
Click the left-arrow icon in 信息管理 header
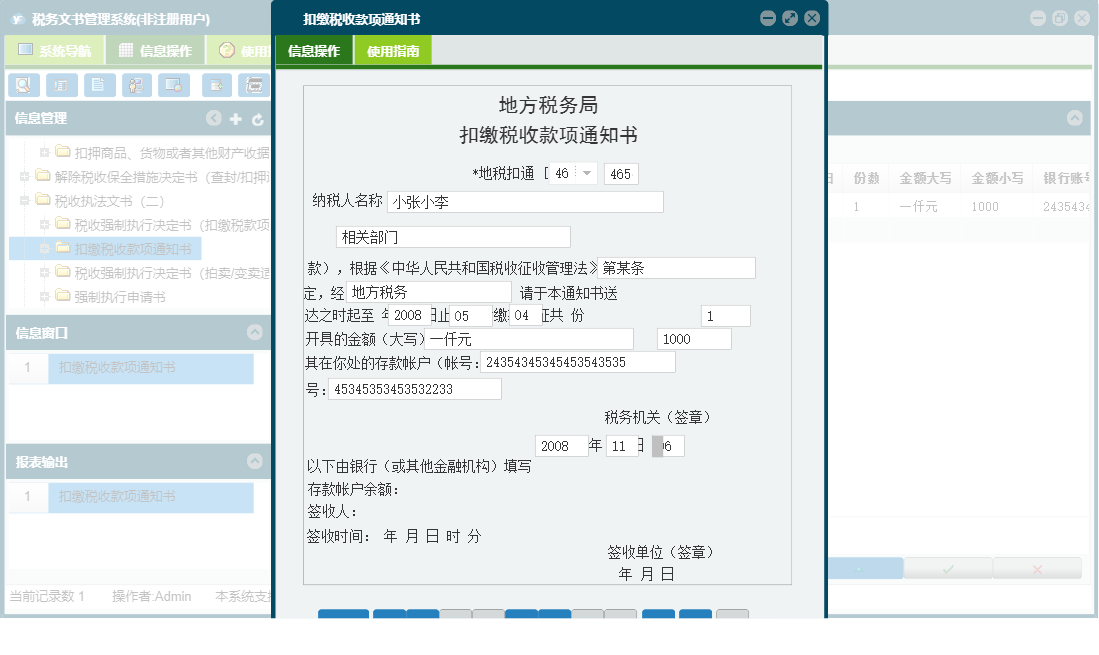(214, 118)
